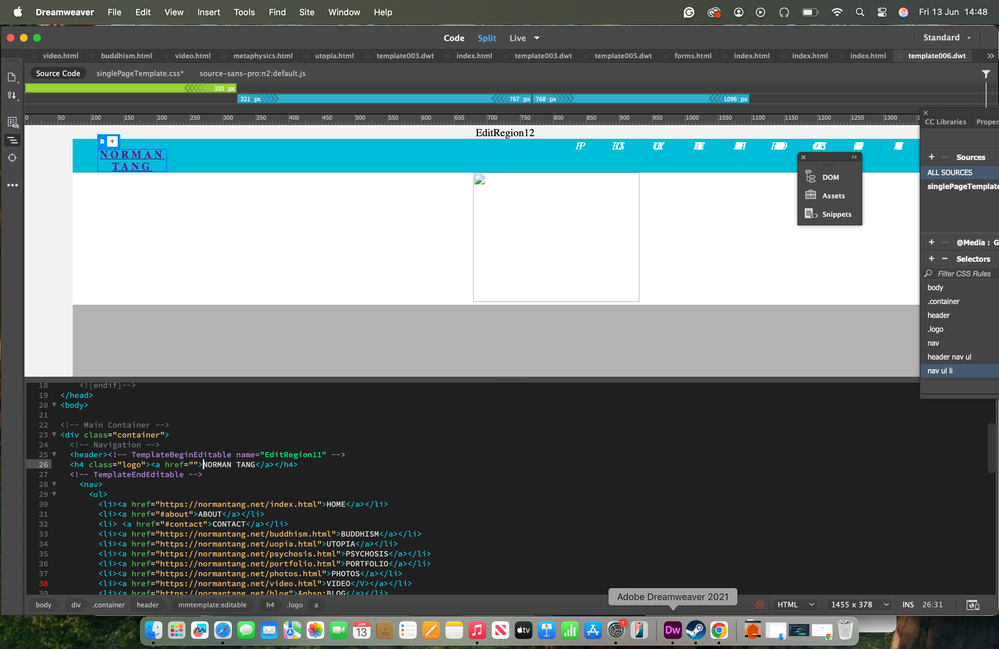This screenshot has height=649, width=999.
Task: Open the Tools menu
Action: click(x=244, y=12)
